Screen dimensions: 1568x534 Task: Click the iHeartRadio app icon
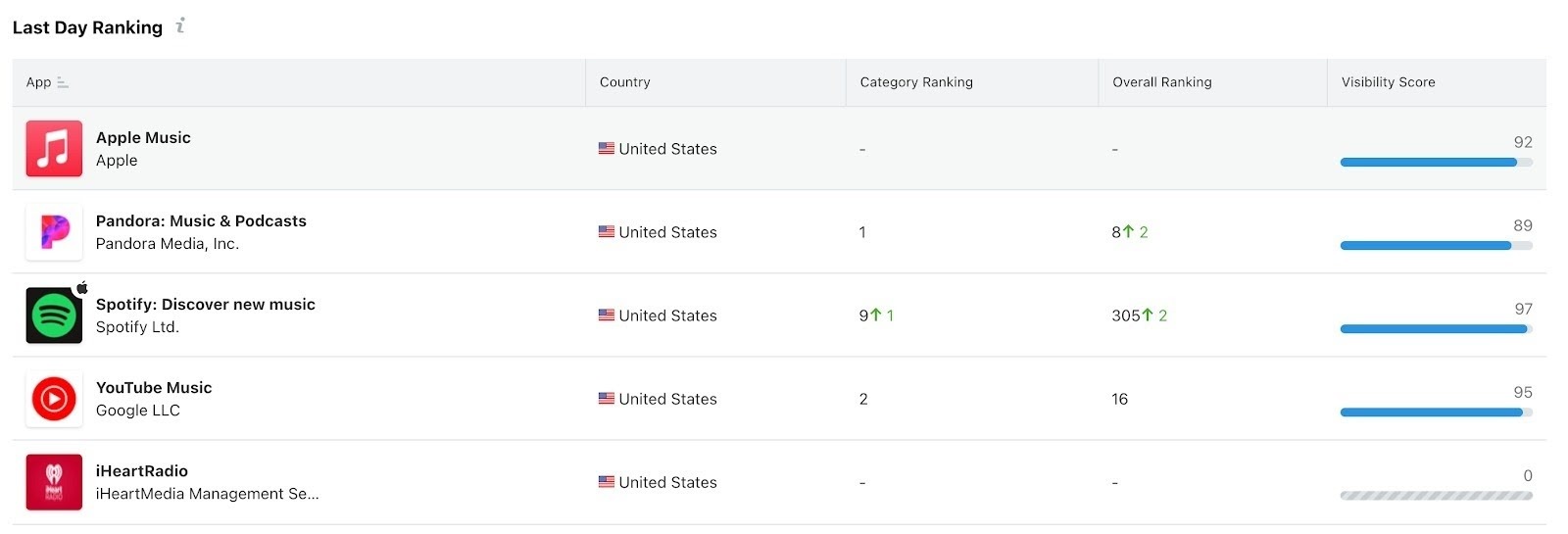(54, 482)
